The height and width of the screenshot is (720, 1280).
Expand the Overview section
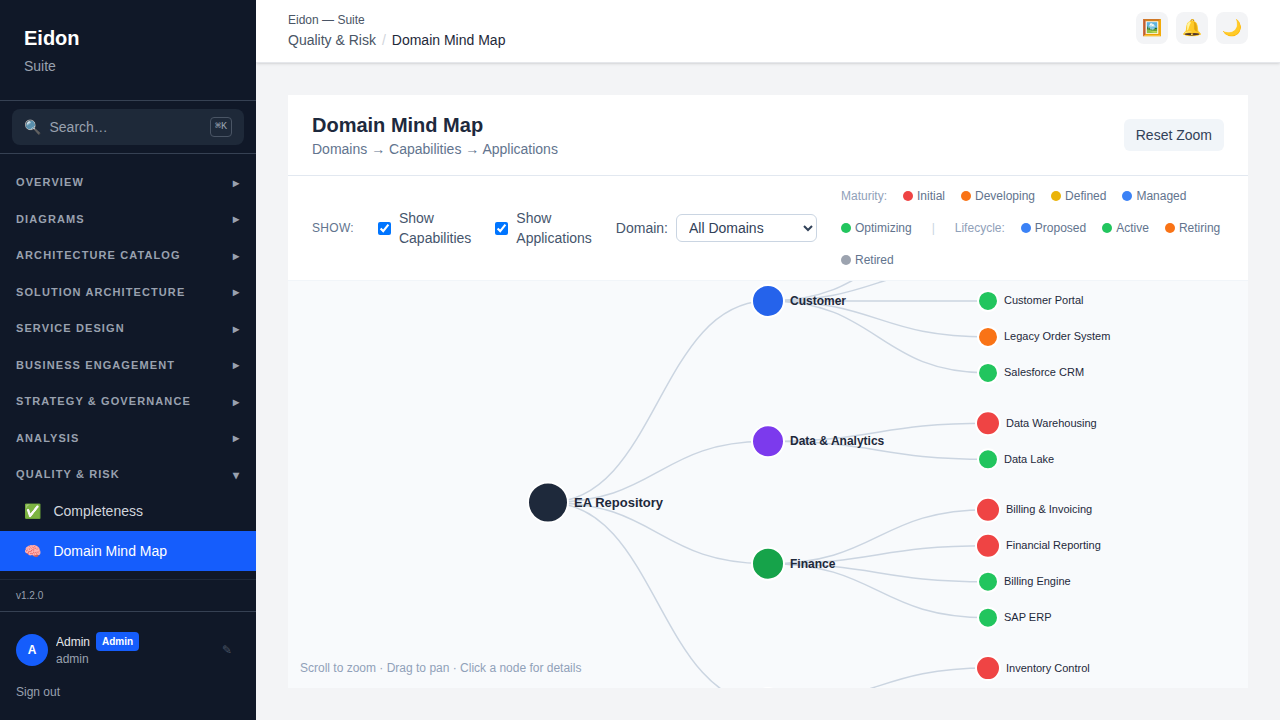(x=128, y=183)
